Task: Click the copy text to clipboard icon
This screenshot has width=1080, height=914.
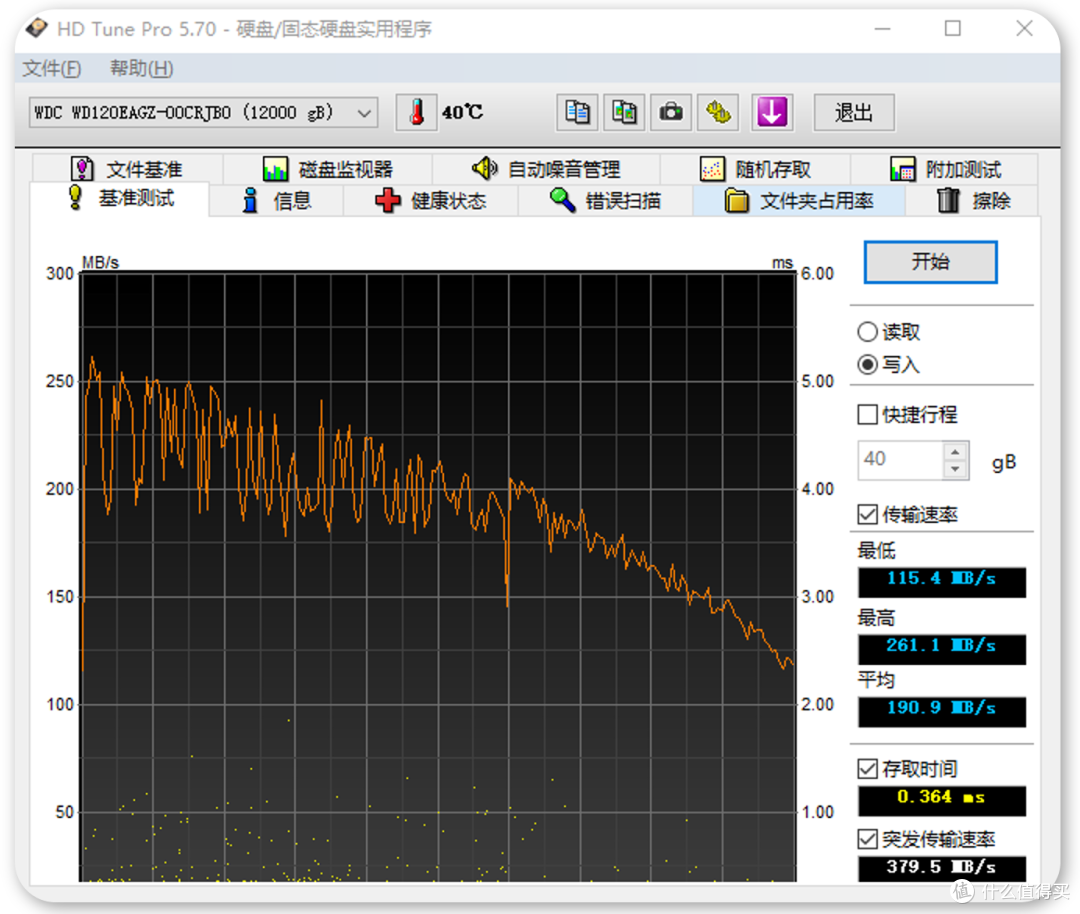Action: pyautogui.click(x=577, y=112)
